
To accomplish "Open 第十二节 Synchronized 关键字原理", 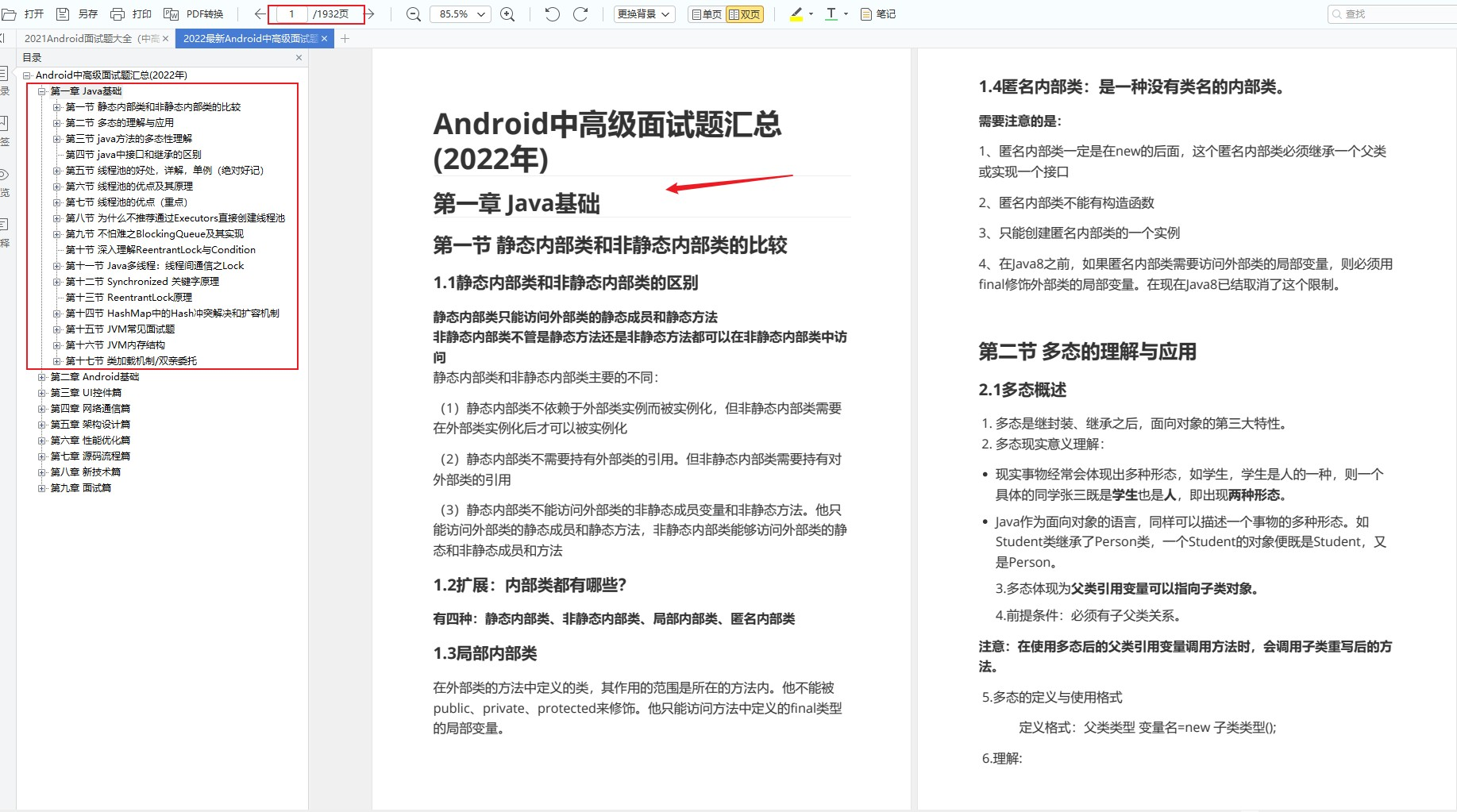I will [142, 282].
